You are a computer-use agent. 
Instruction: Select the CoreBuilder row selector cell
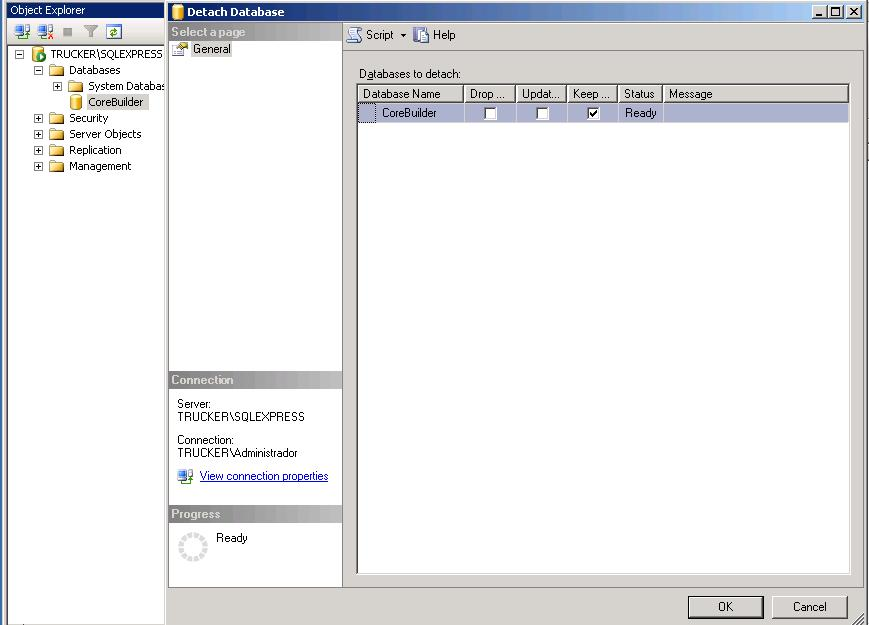click(367, 113)
